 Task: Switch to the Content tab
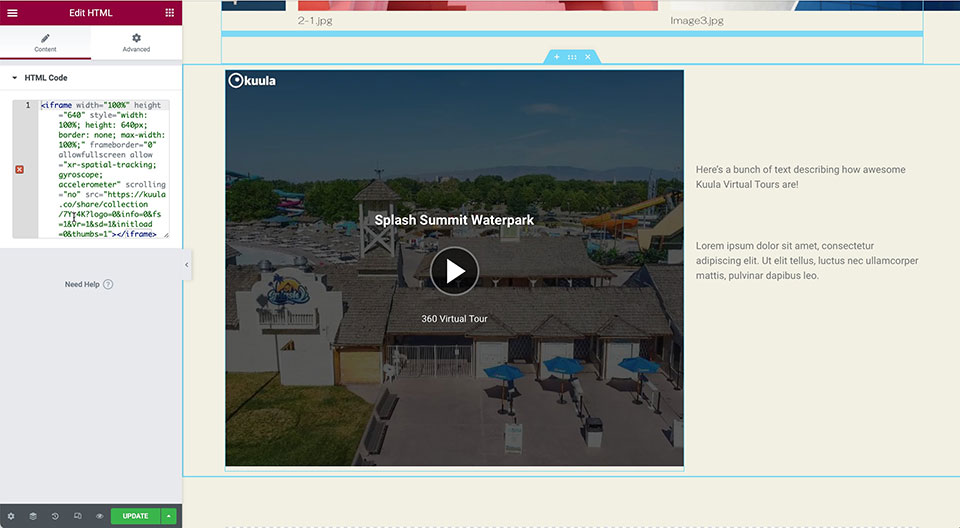click(45, 43)
